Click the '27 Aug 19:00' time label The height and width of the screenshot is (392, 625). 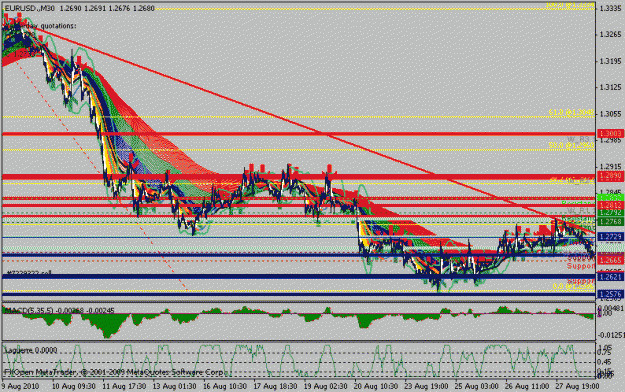pos(578,386)
